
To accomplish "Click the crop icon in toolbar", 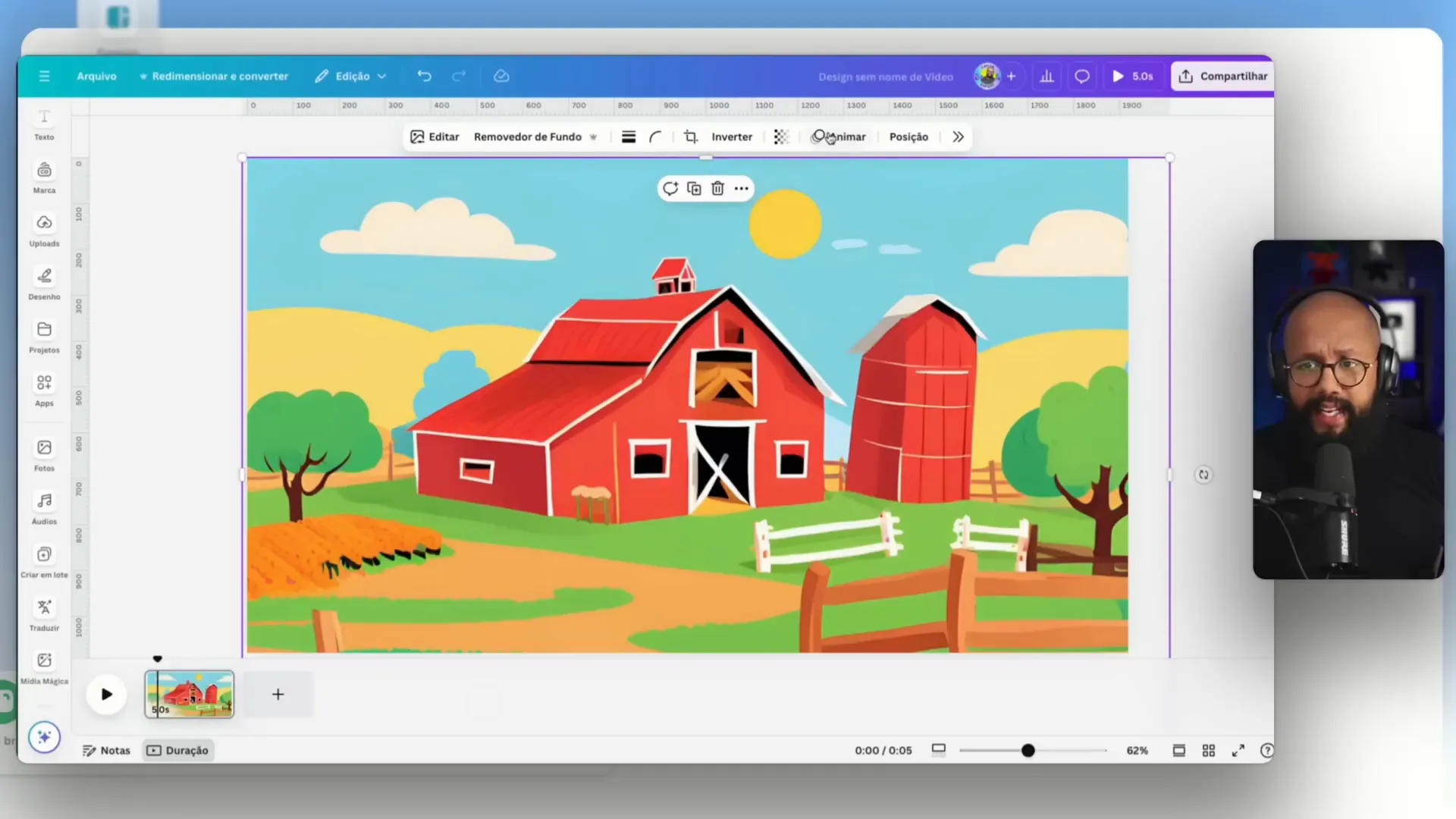I will pyautogui.click(x=690, y=136).
